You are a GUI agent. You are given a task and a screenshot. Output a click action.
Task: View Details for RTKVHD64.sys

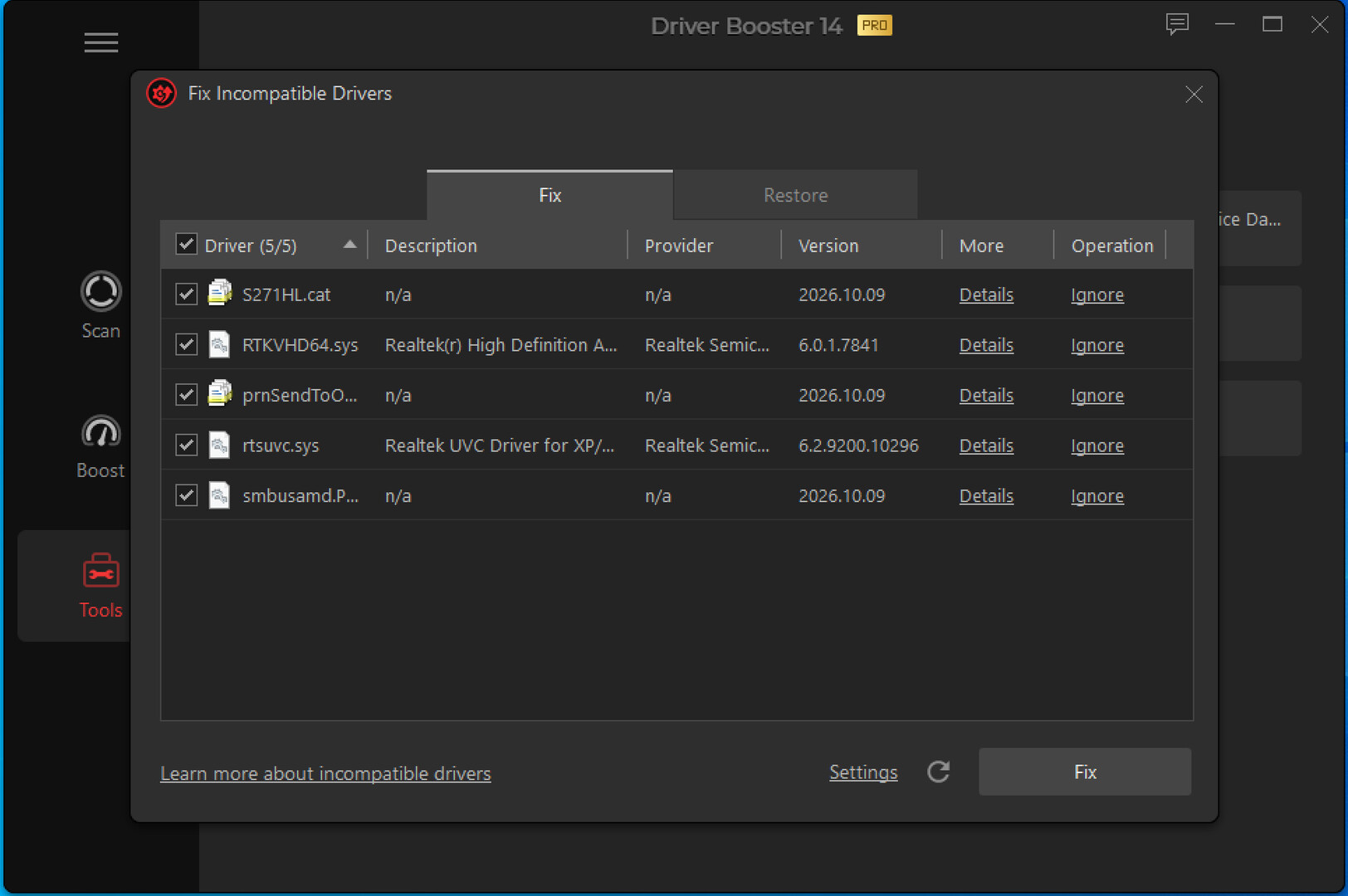pyautogui.click(x=986, y=345)
